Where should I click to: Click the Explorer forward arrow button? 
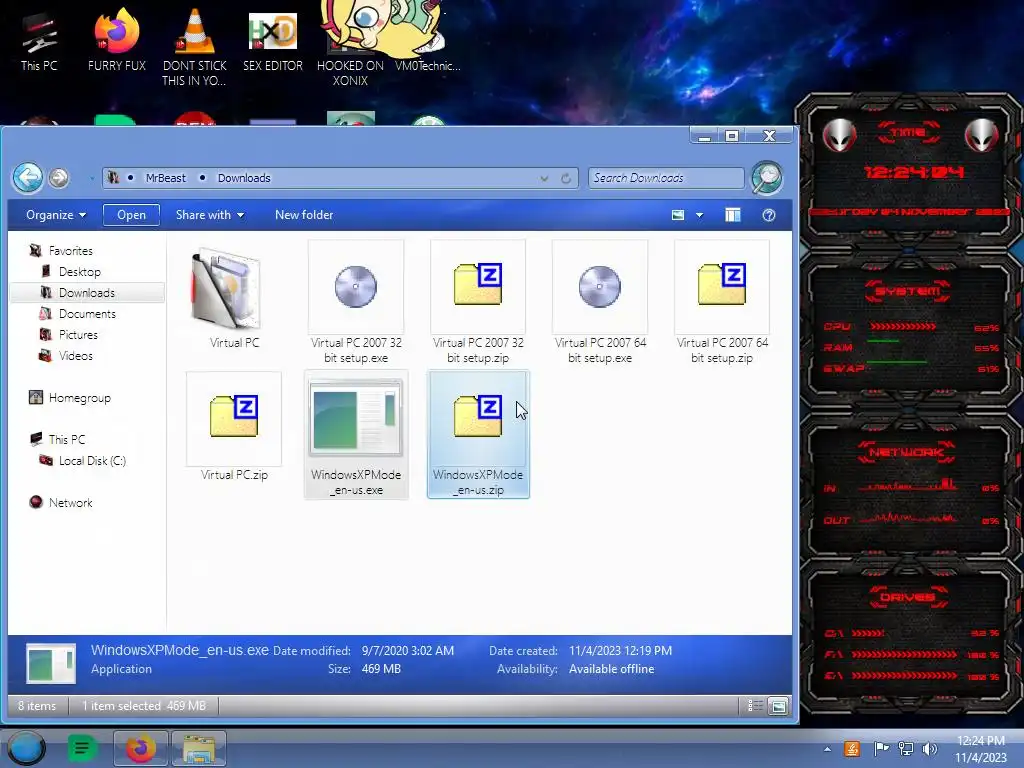pyautogui.click(x=59, y=178)
